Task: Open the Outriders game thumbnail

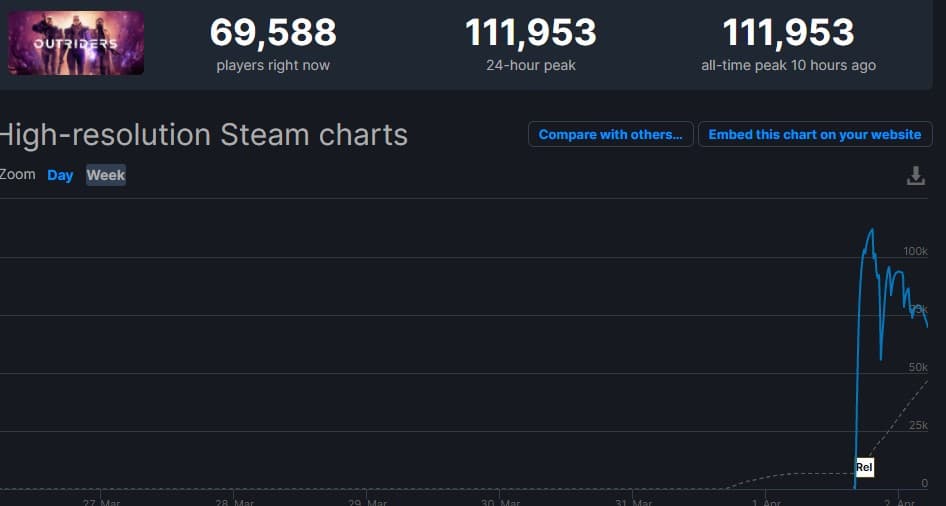Action: click(76, 43)
